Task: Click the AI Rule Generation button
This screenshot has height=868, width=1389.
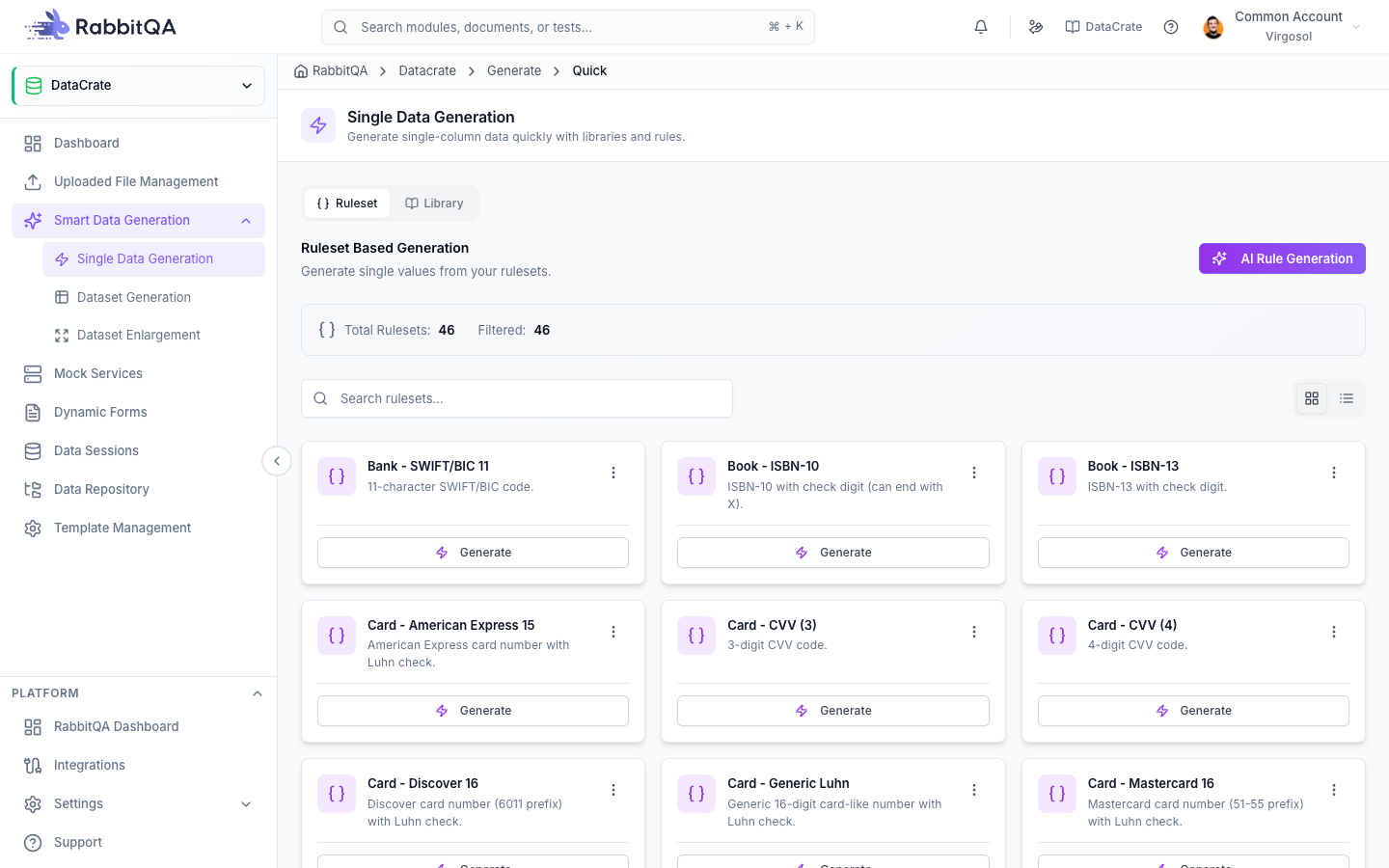Action: tap(1282, 258)
